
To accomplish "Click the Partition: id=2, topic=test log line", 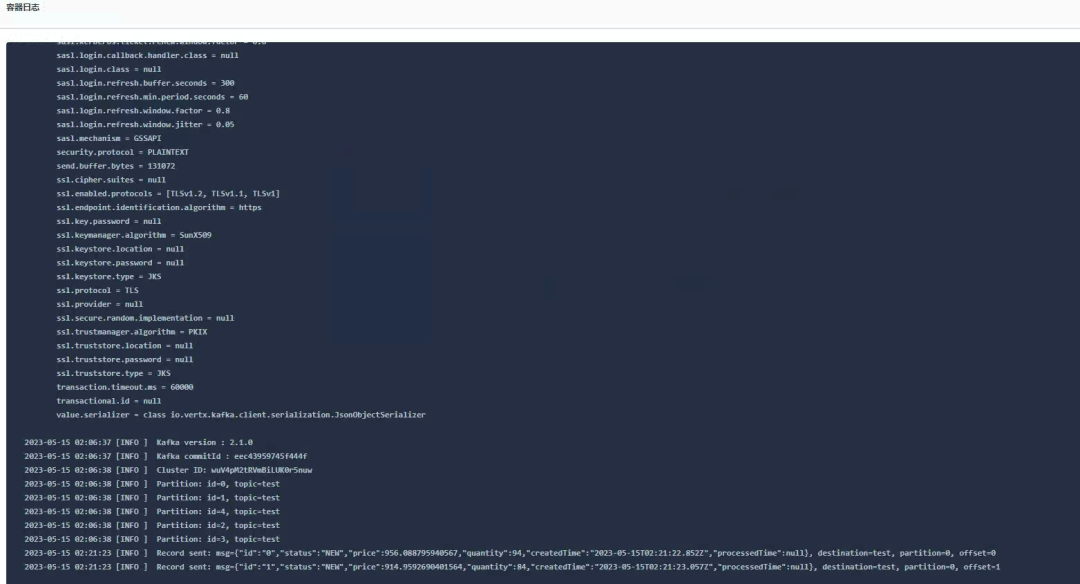I will 152,525.
